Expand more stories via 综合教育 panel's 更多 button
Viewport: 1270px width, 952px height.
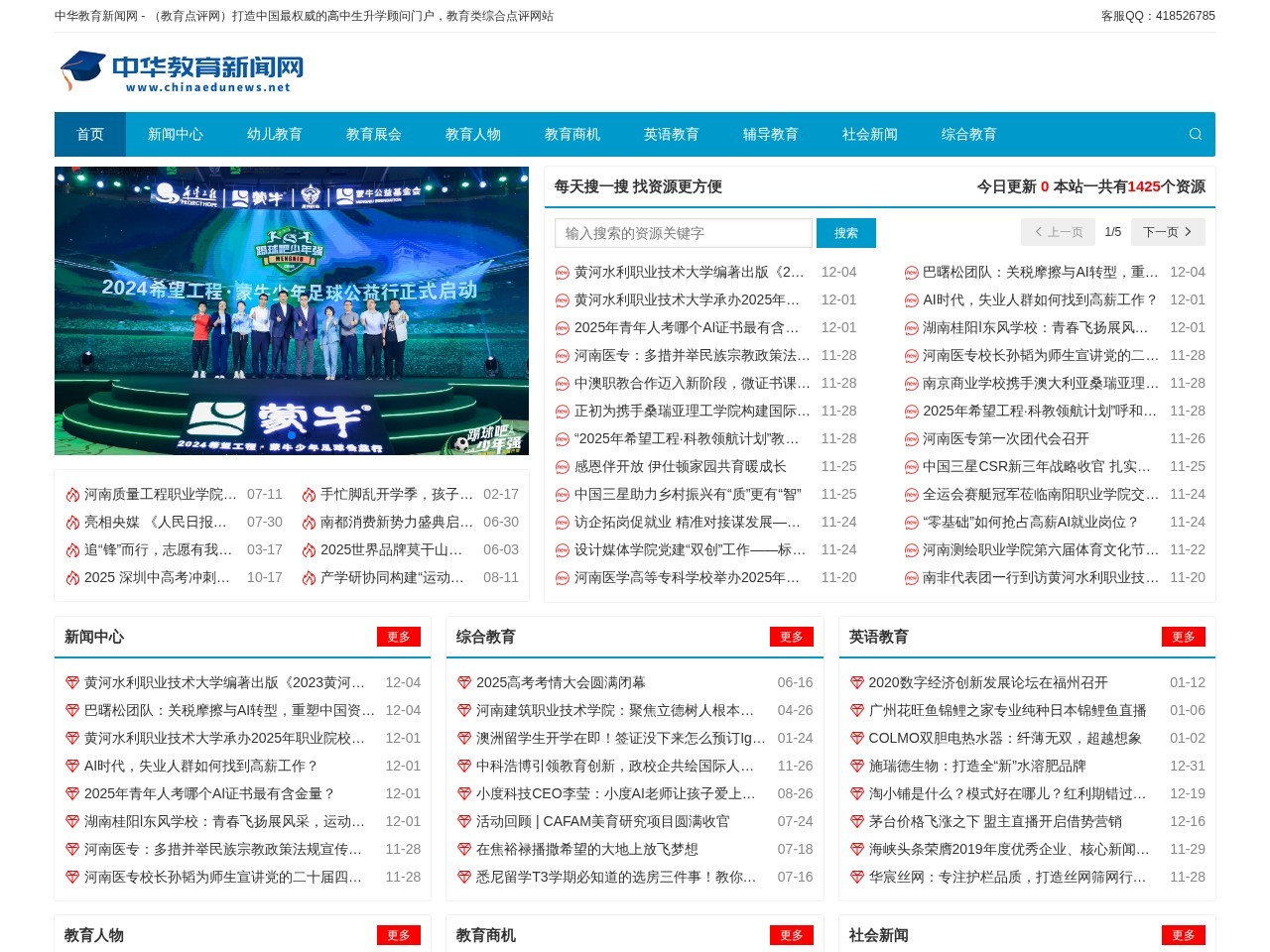click(792, 637)
